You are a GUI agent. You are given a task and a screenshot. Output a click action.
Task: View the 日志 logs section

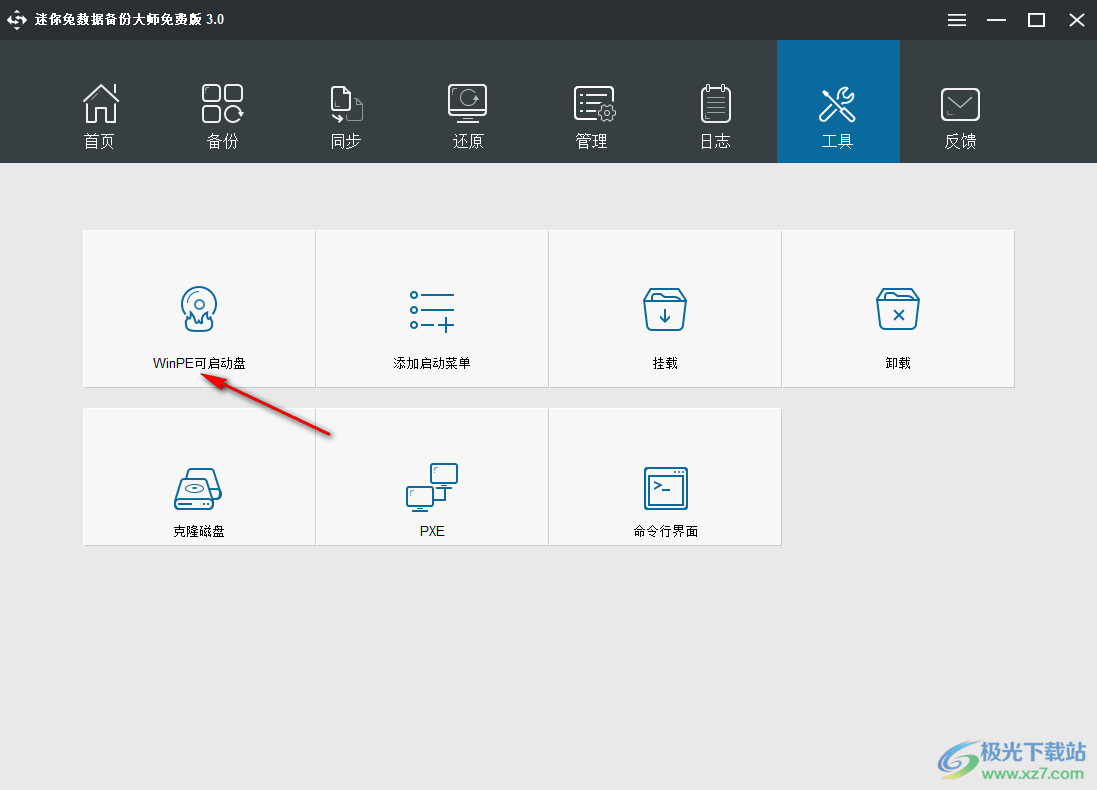(x=715, y=115)
